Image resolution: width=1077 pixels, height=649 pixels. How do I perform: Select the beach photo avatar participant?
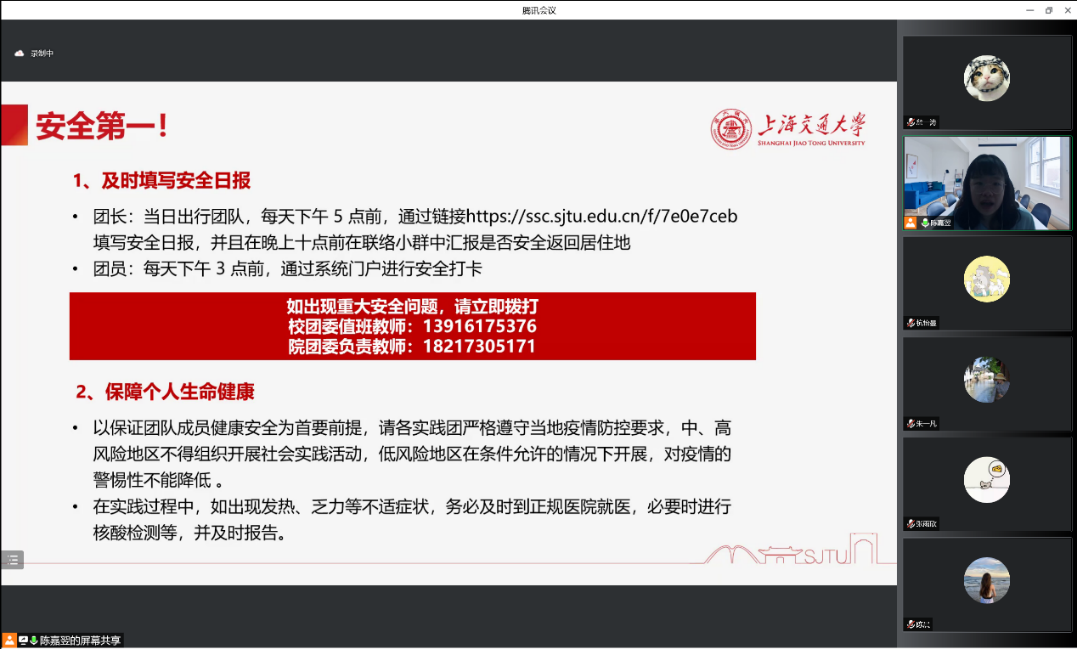(986, 579)
